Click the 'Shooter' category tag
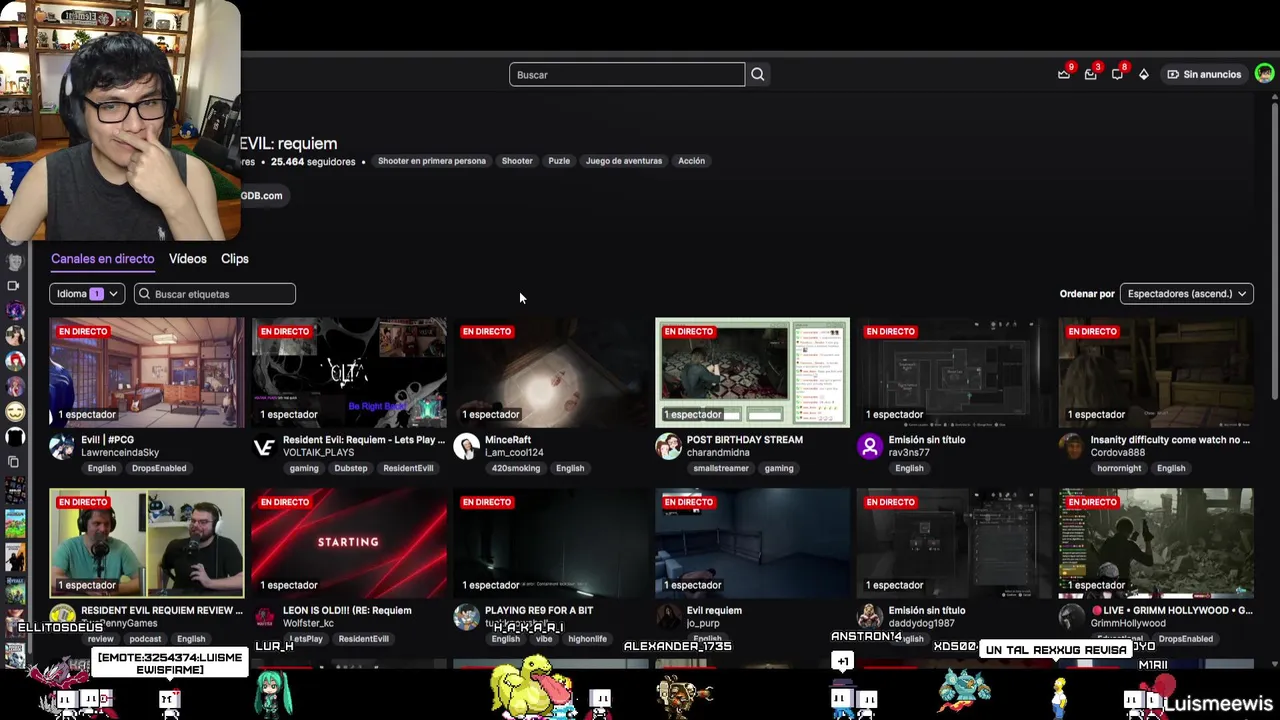Screen dimensions: 1280x720 [x=517, y=161]
